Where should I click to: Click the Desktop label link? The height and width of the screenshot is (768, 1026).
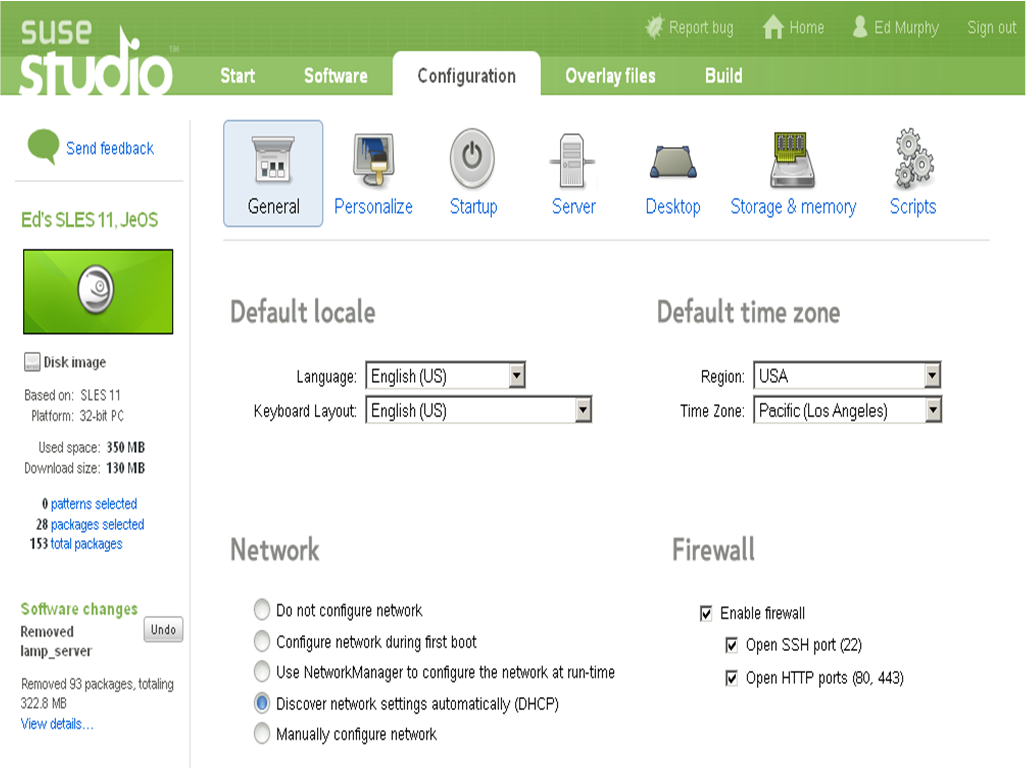(673, 207)
